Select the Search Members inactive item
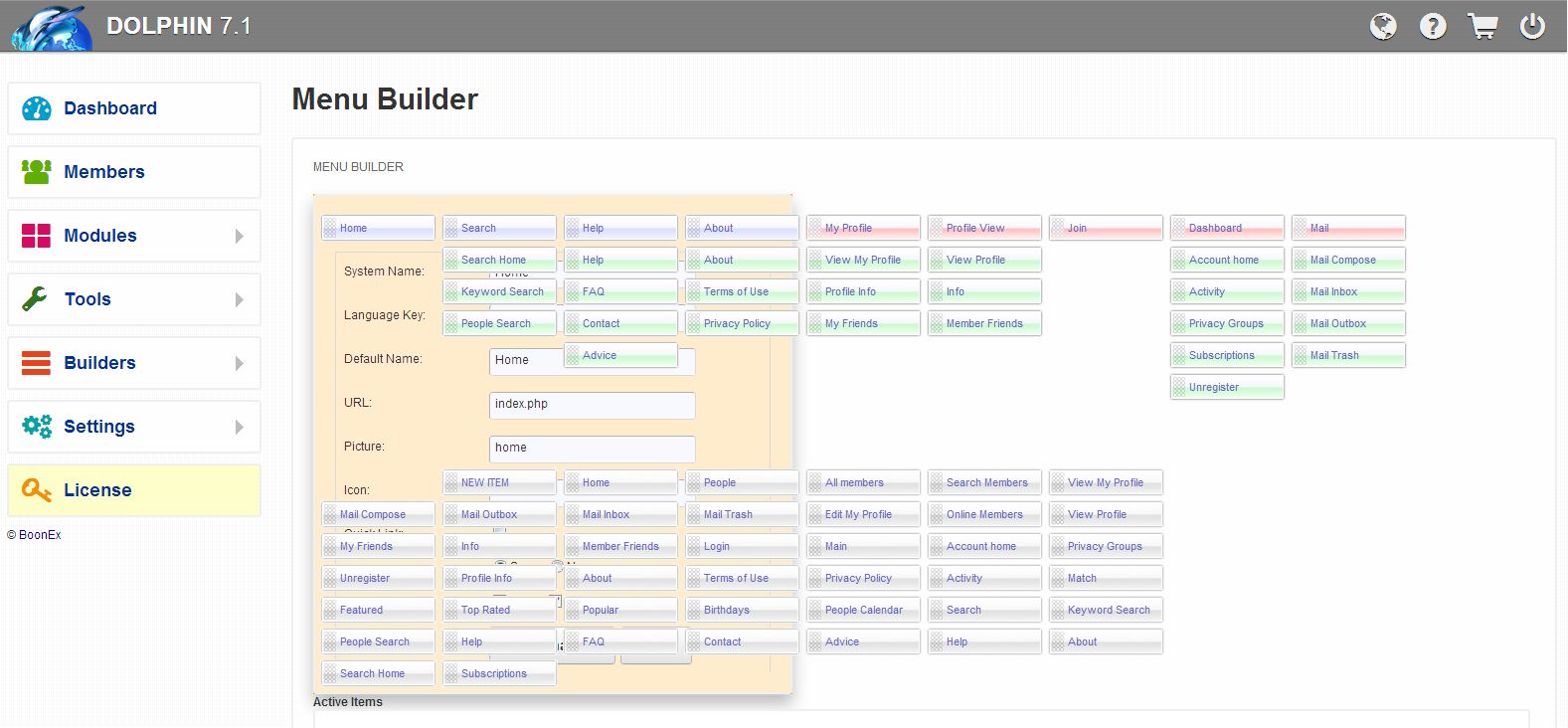The width and height of the screenshot is (1568, 728). [x=984, y=482]
